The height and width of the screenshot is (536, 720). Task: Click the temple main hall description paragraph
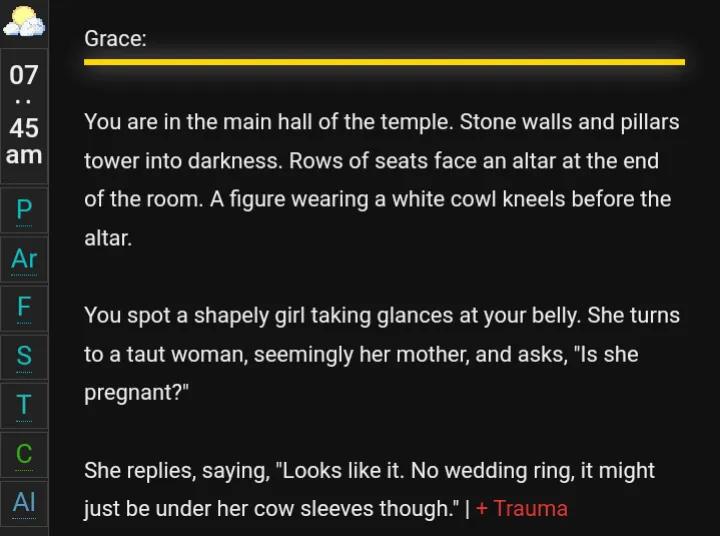(382, 180)
